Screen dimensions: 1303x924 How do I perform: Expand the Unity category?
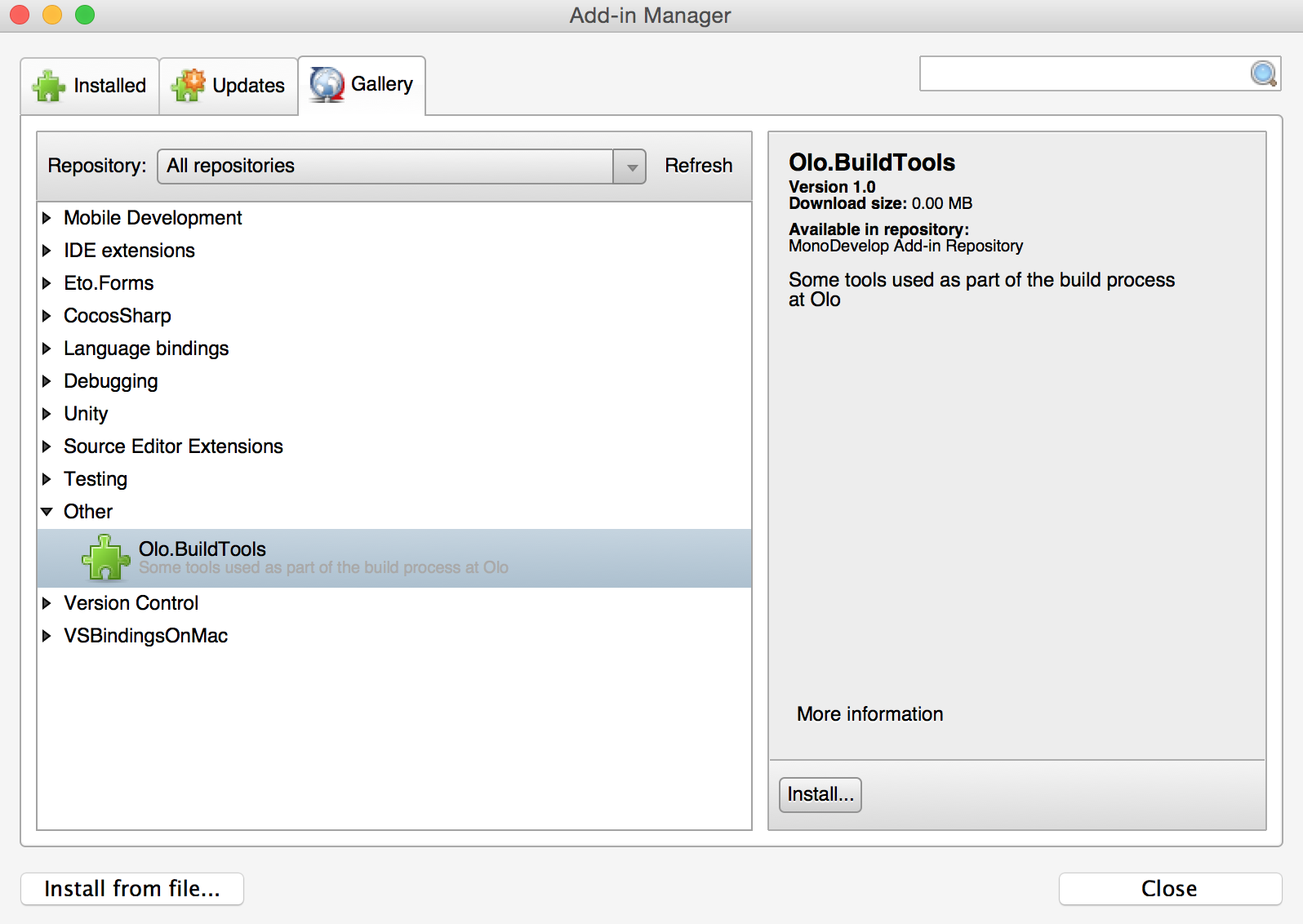[47, 414]
